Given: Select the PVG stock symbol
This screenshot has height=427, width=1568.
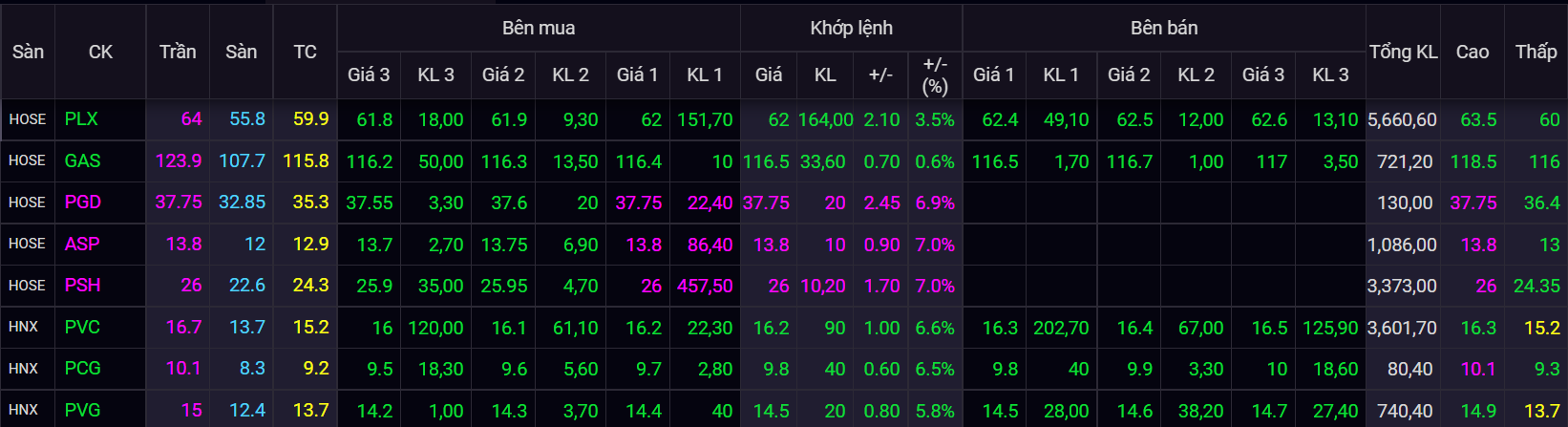Looking at the screenshot, I should pos(82,410).
